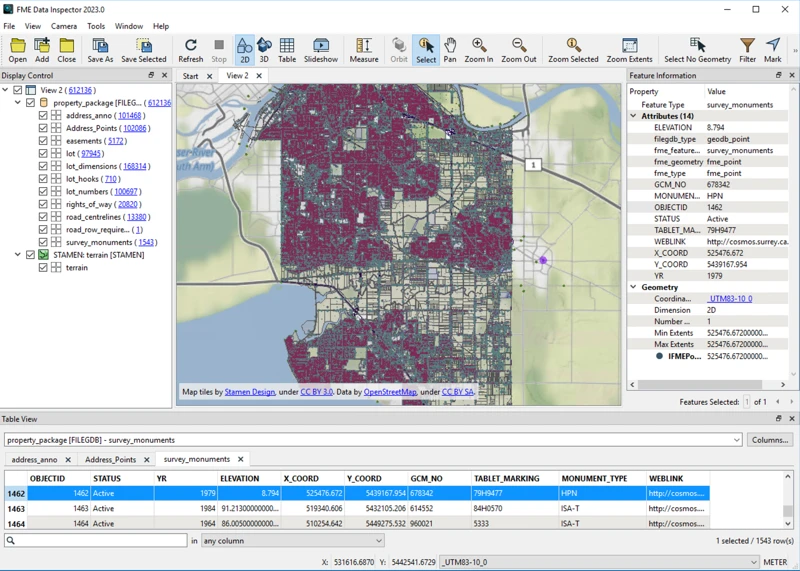Toggle the STAMEN terrain dataset checkbox
800x571 pixels.
click(x=31, y=255)
